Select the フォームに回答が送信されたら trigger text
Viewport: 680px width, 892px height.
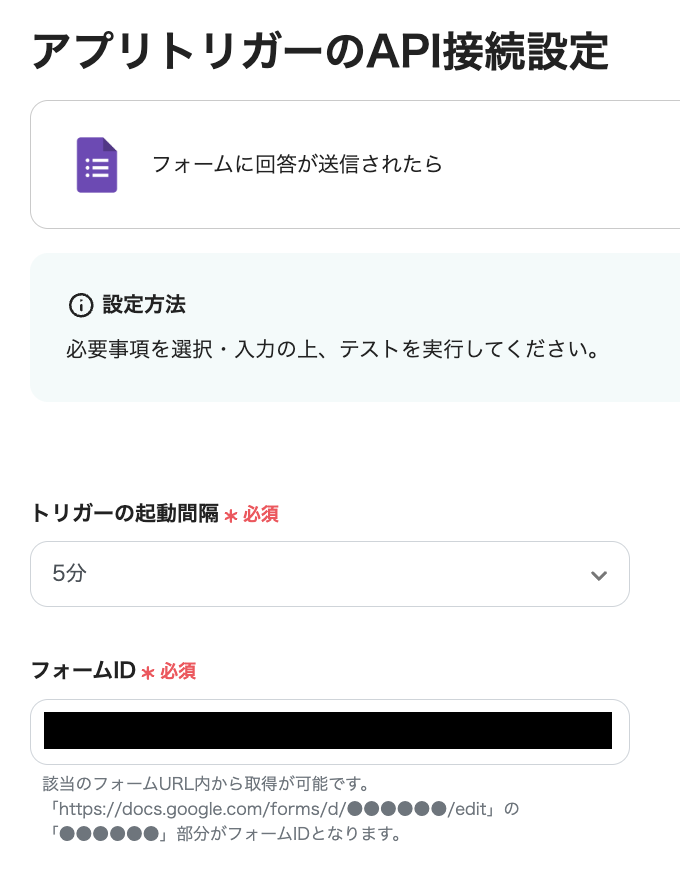[x=297, y=165]
